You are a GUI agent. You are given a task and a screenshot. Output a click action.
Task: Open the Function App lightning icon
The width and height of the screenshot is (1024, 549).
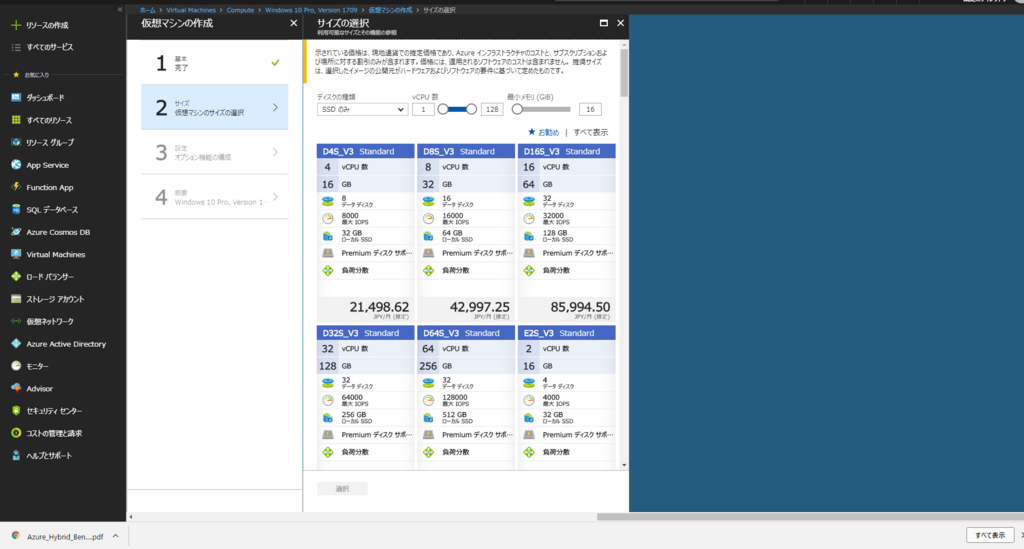tap(16, 187)
